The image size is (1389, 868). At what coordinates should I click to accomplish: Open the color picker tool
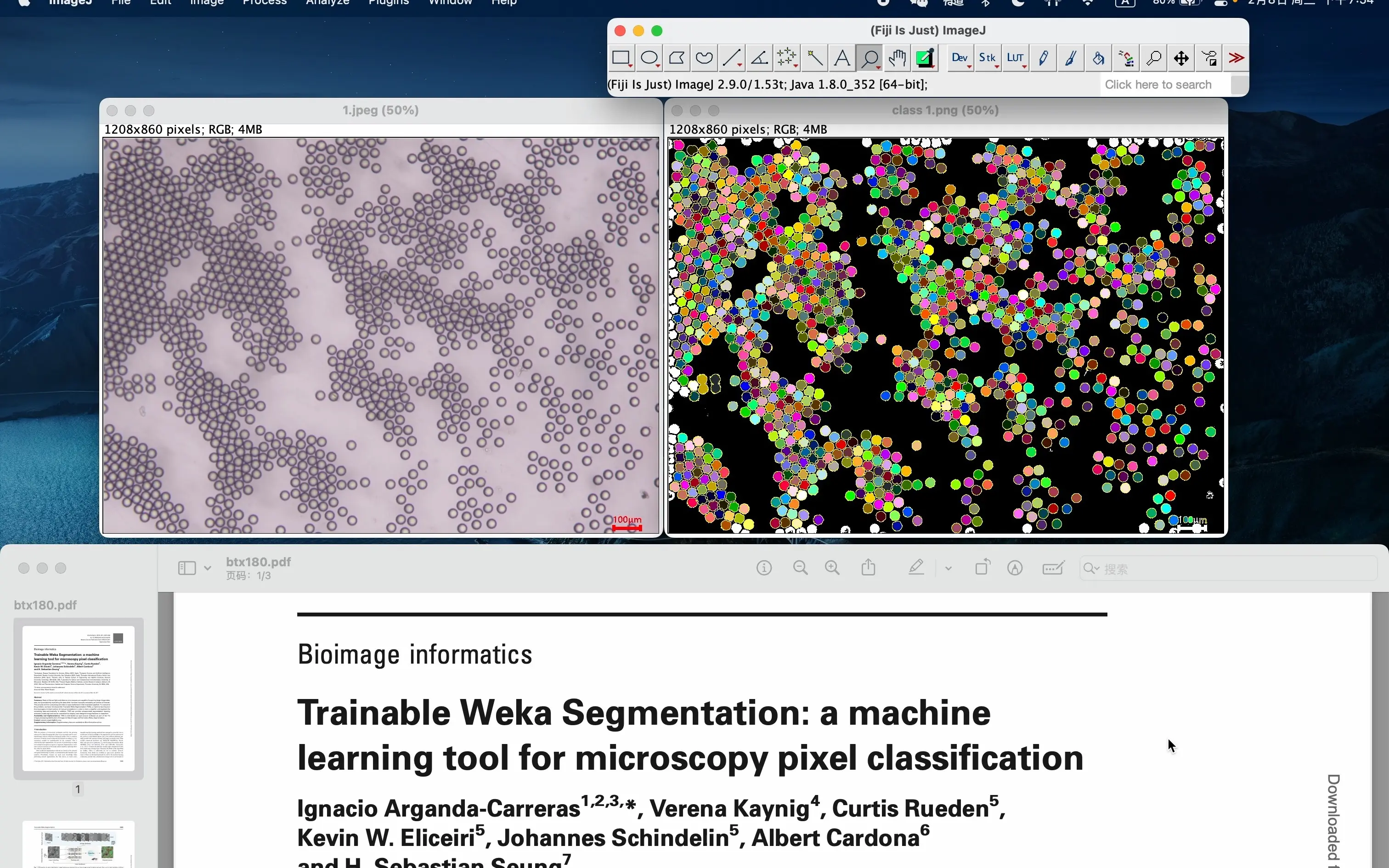tap(924, 57)
